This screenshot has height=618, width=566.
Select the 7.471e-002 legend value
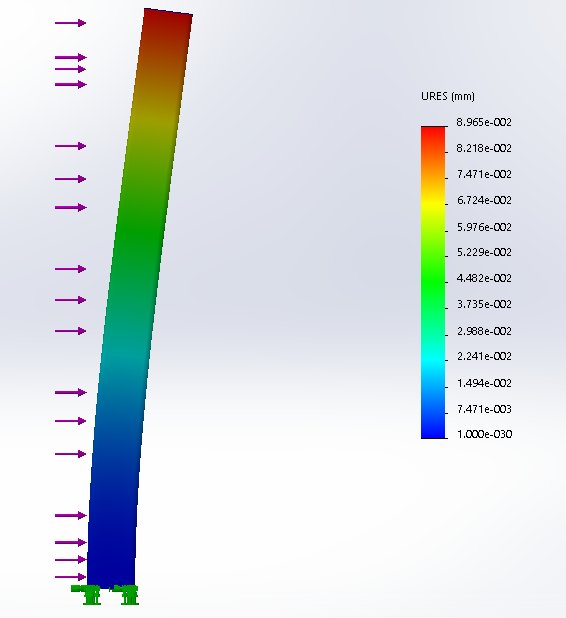(x=484, y=174)
